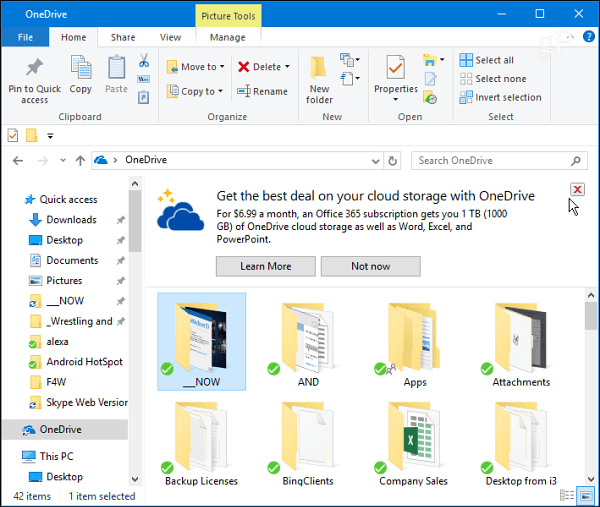Click the search magnifier icon
Image resolution: width=600 pixels, height=507 pixels.
pyautogui.click(x=576, y=161)
